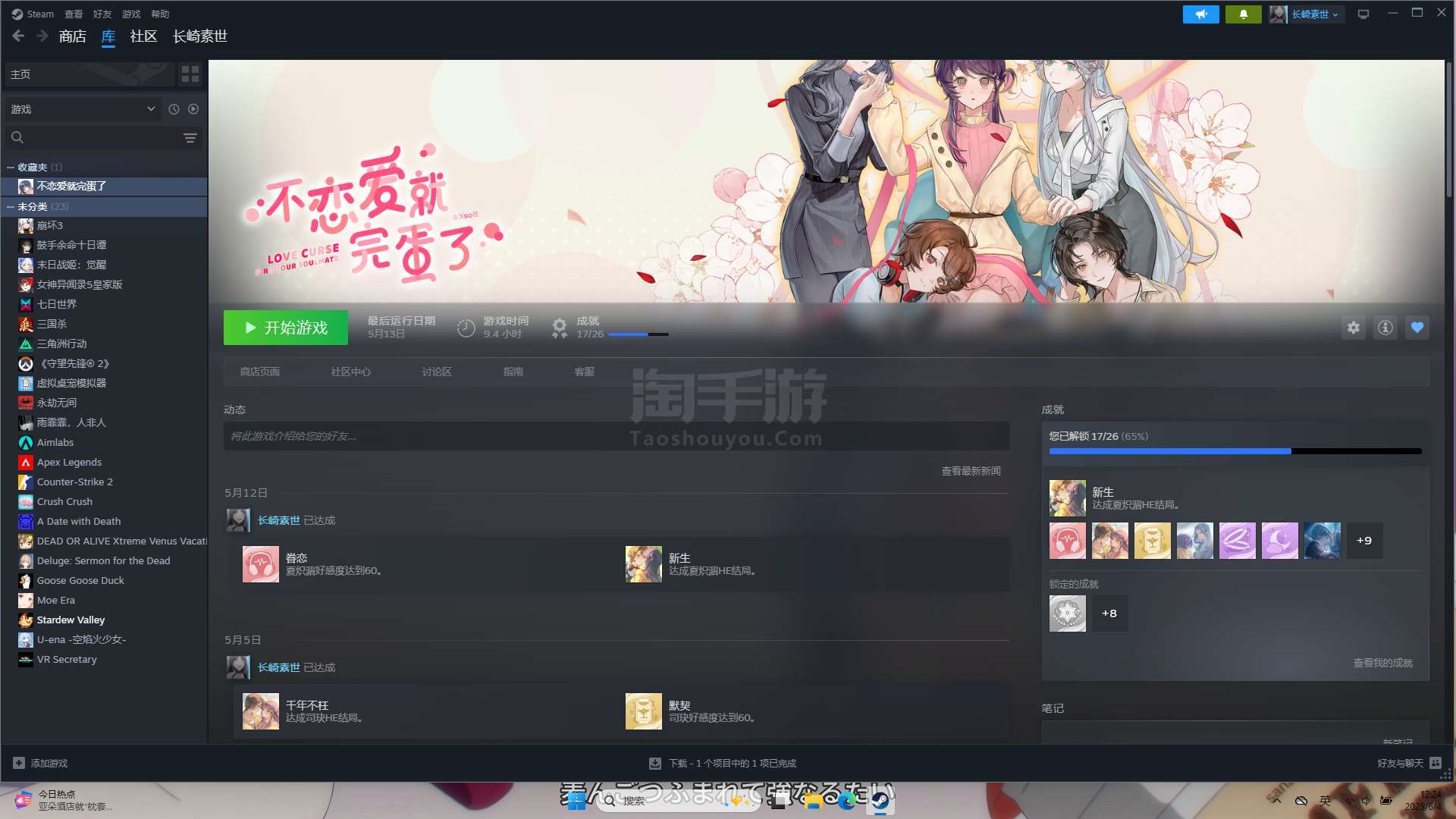Viewport: 1456px width, 819px height.
Task: Go forward with the forward arrow
Action: click(x=42, y=36)
